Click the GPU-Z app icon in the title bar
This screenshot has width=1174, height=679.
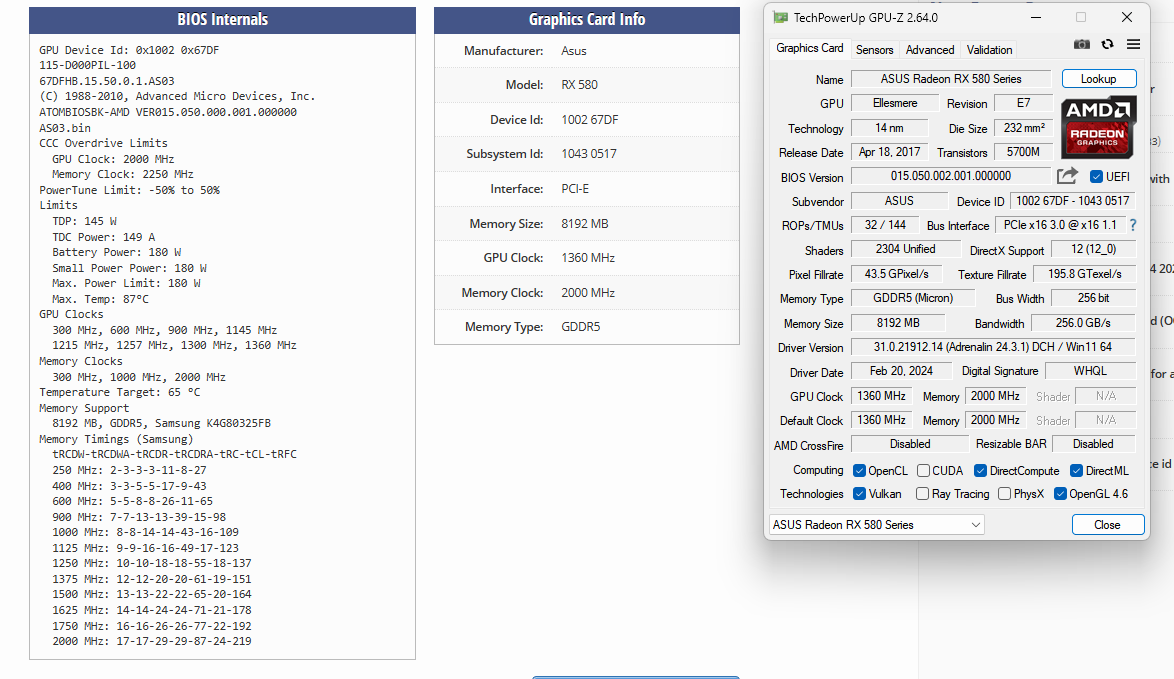780,17
